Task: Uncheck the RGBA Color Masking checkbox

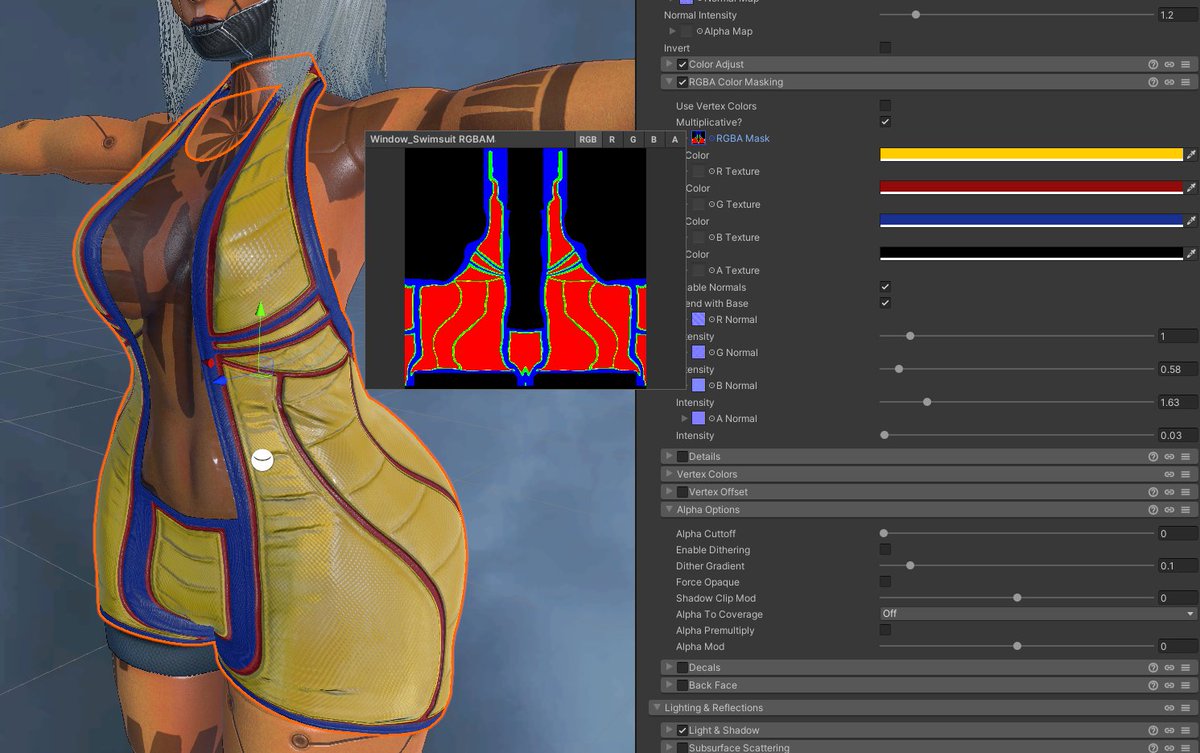Action: click(682, 82)
